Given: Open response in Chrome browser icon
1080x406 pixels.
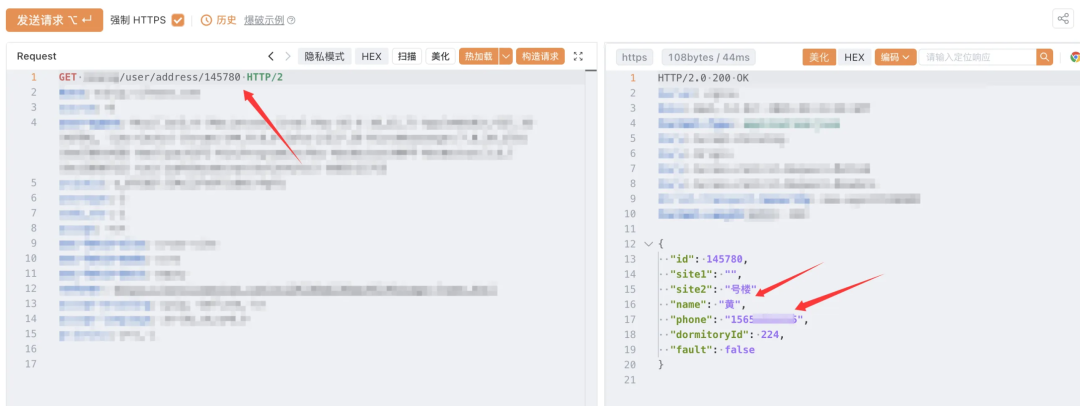Looking at the screenshot, I should 1074,57.
